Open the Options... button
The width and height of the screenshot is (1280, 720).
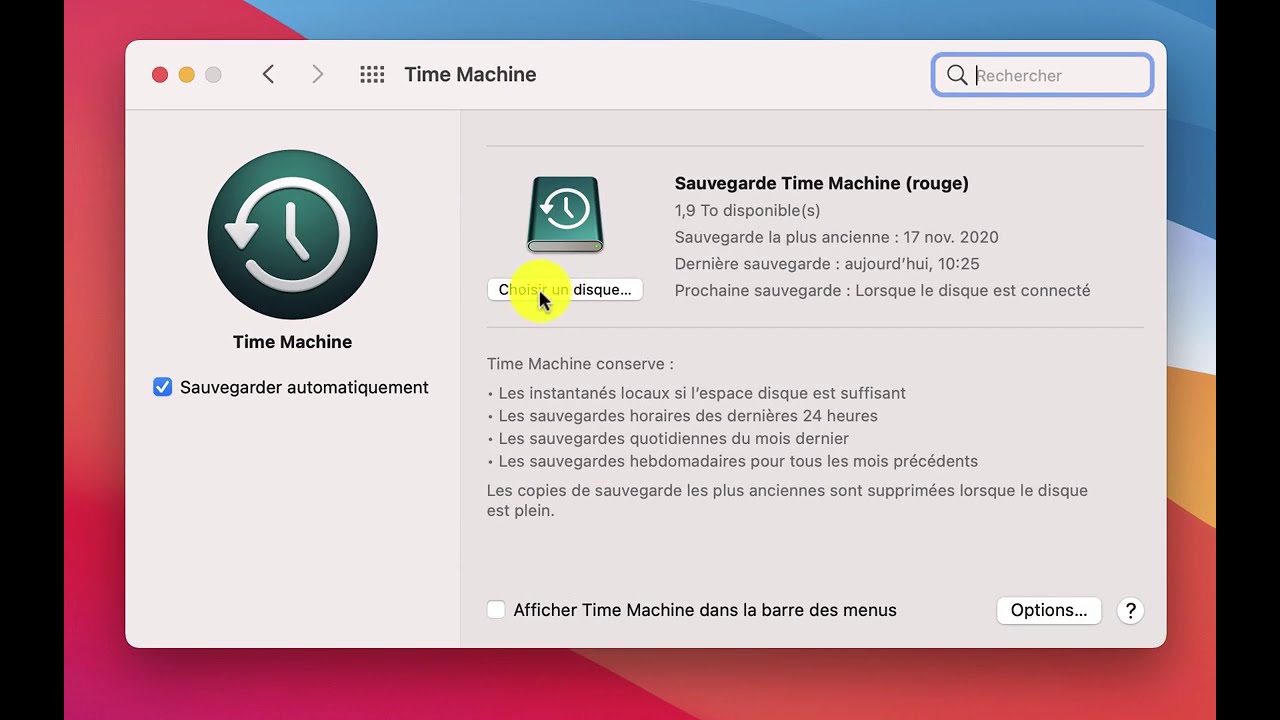pos(1049,610)
